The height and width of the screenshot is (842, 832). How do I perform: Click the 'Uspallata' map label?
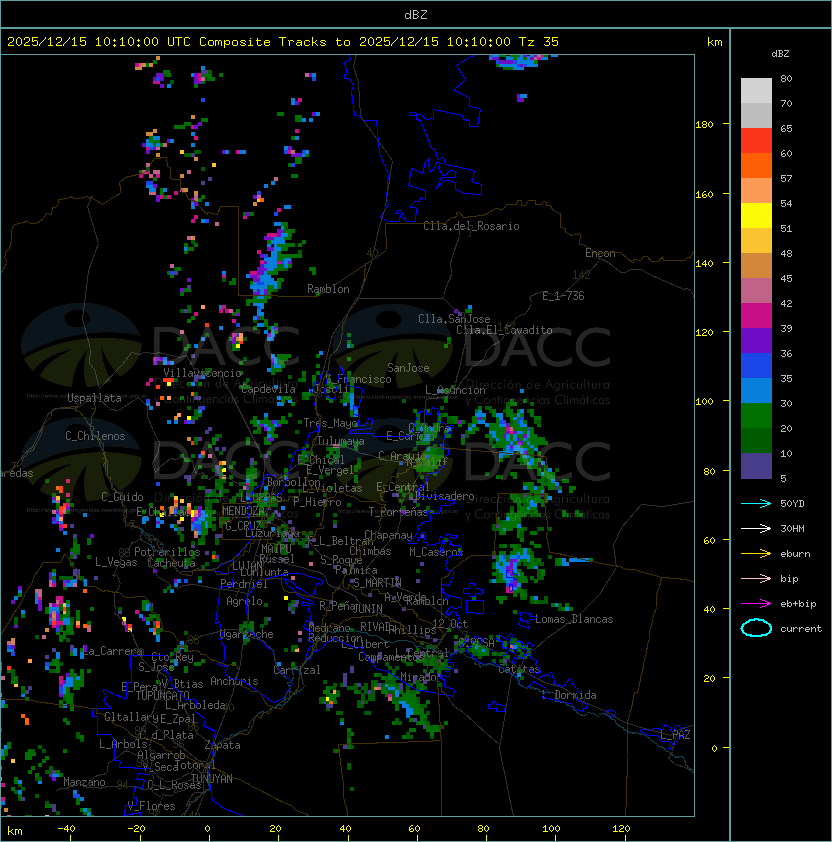[x=94, y=398]
